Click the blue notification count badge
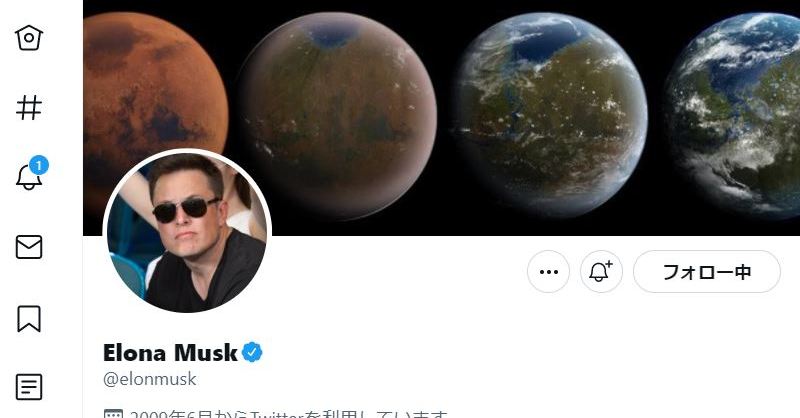Viewport: 800px width, 418px height. 39,165
